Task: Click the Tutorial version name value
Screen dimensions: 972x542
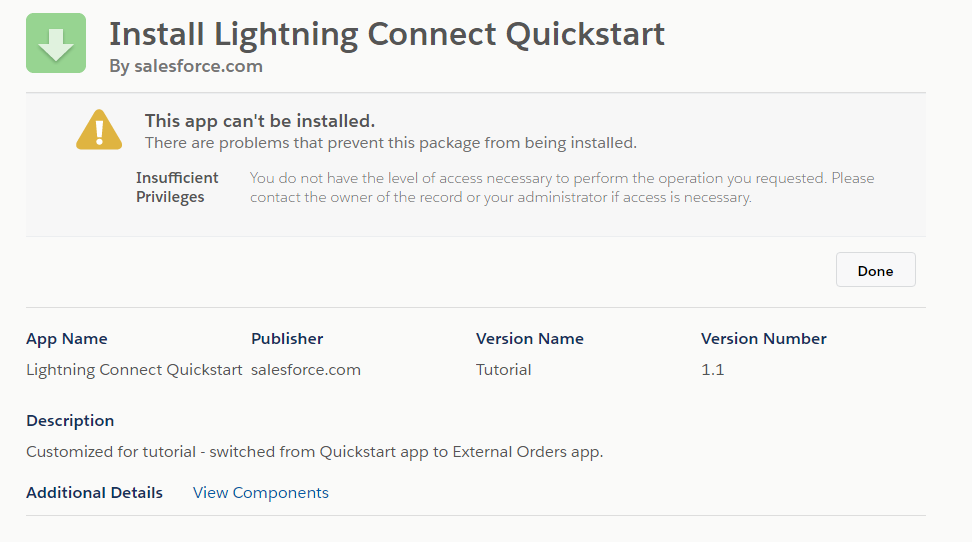Action: click(504, 369)
